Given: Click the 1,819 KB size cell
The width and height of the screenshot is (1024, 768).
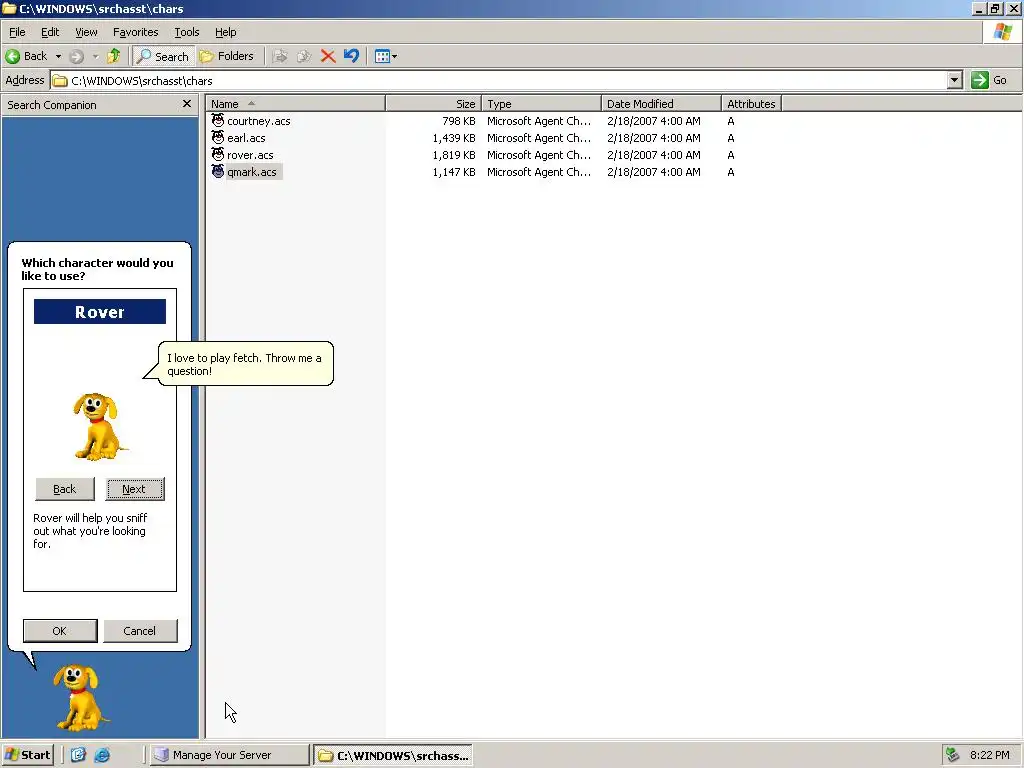Looking at the screenshot, I should pyautogui.click(x=454, y=155).
